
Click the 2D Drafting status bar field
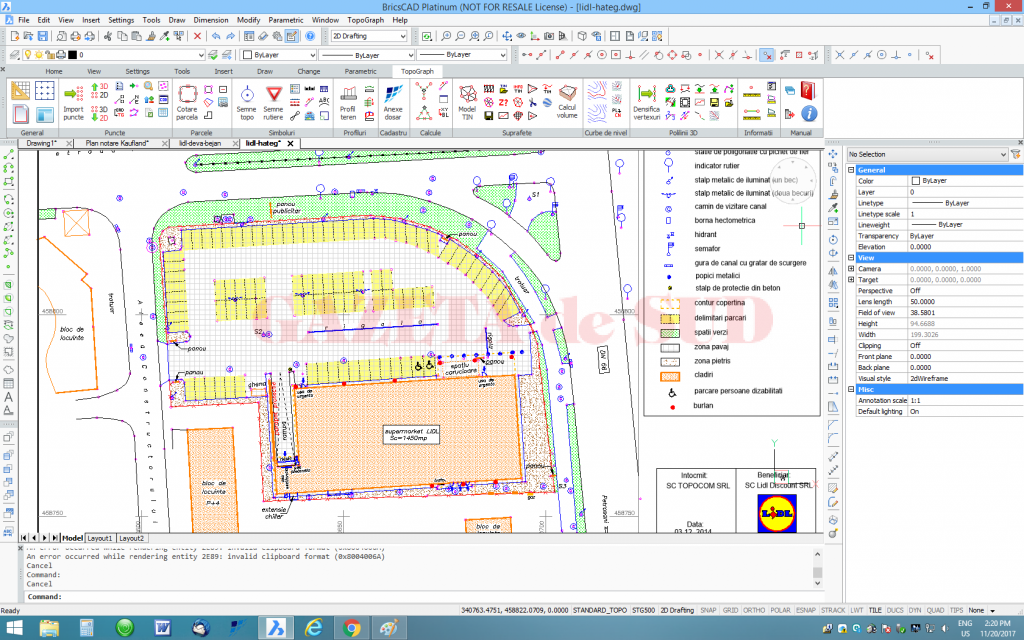[677, 610]
